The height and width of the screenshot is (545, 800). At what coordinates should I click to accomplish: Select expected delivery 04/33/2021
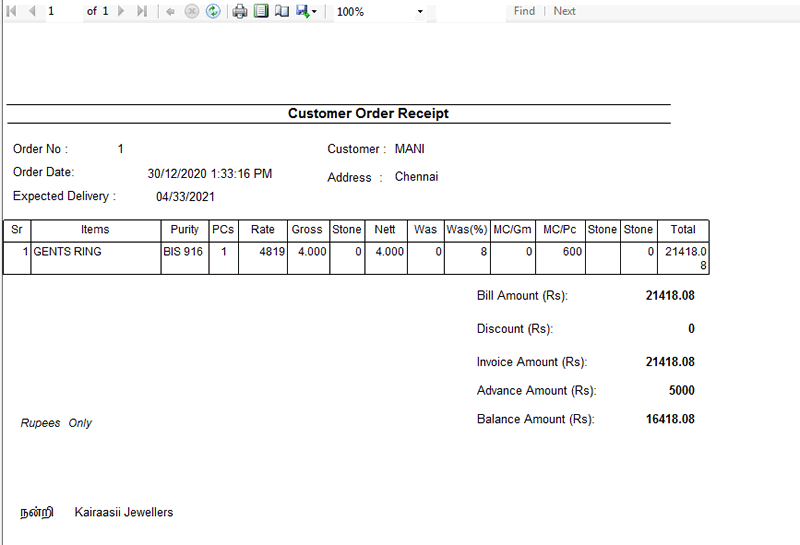click(185, 197)
